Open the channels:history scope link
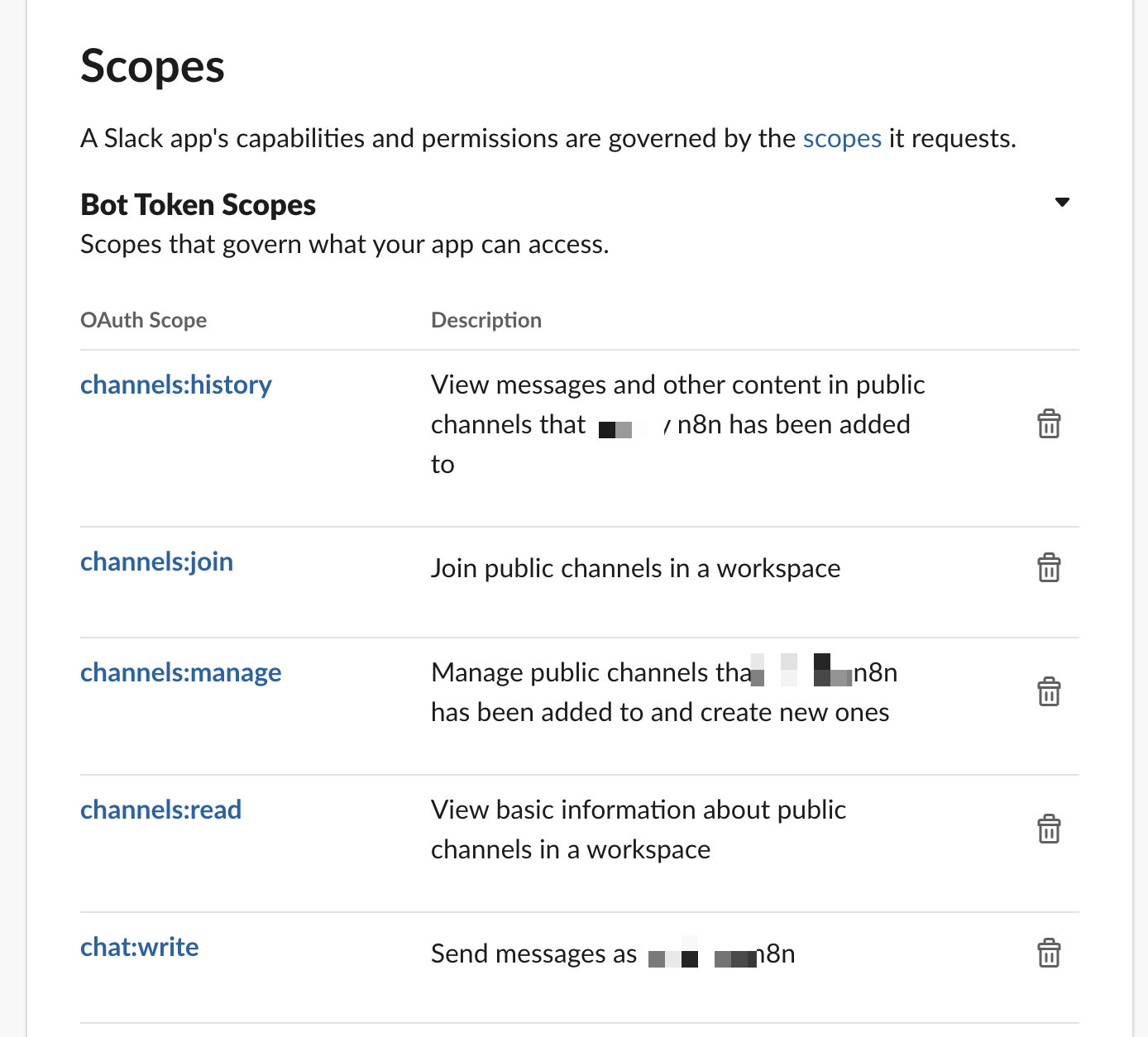1148x1037 pixels. [x=175, y=385]
